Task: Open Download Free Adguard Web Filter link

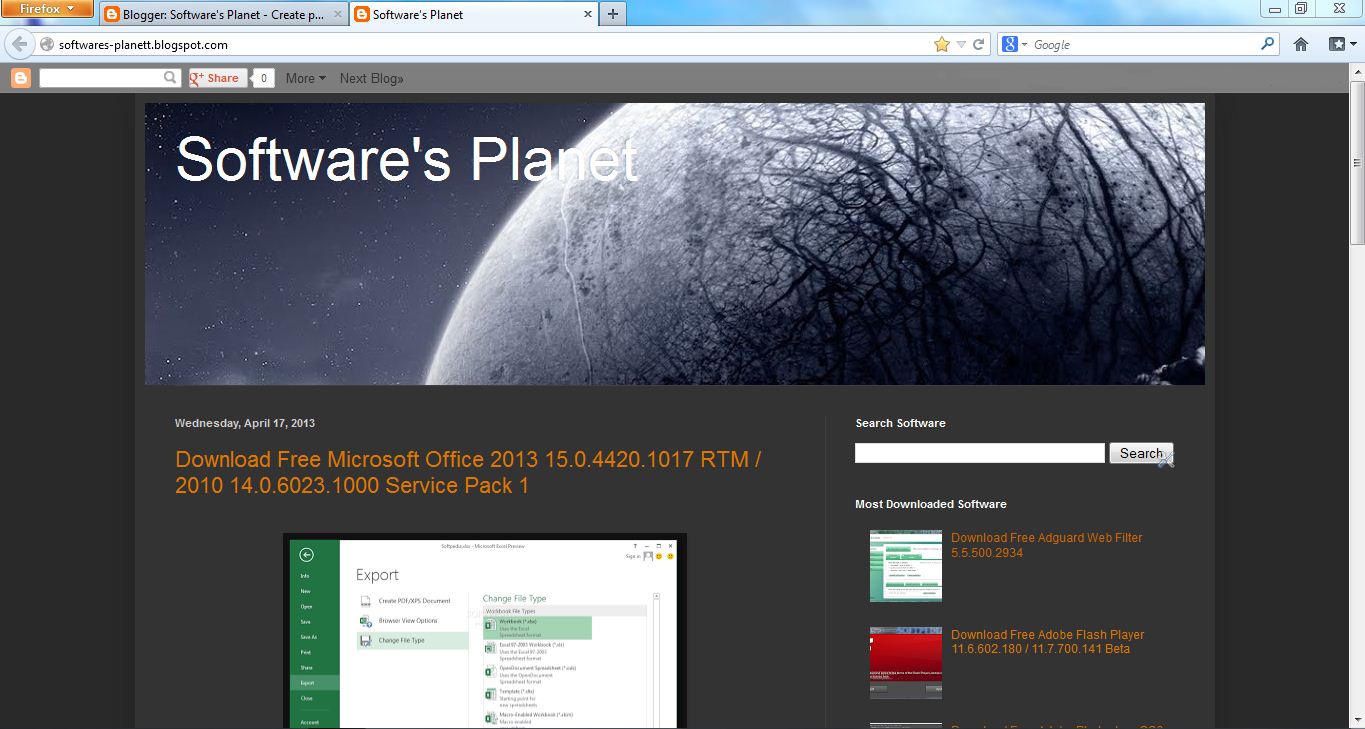Action: coord(1047,545)
